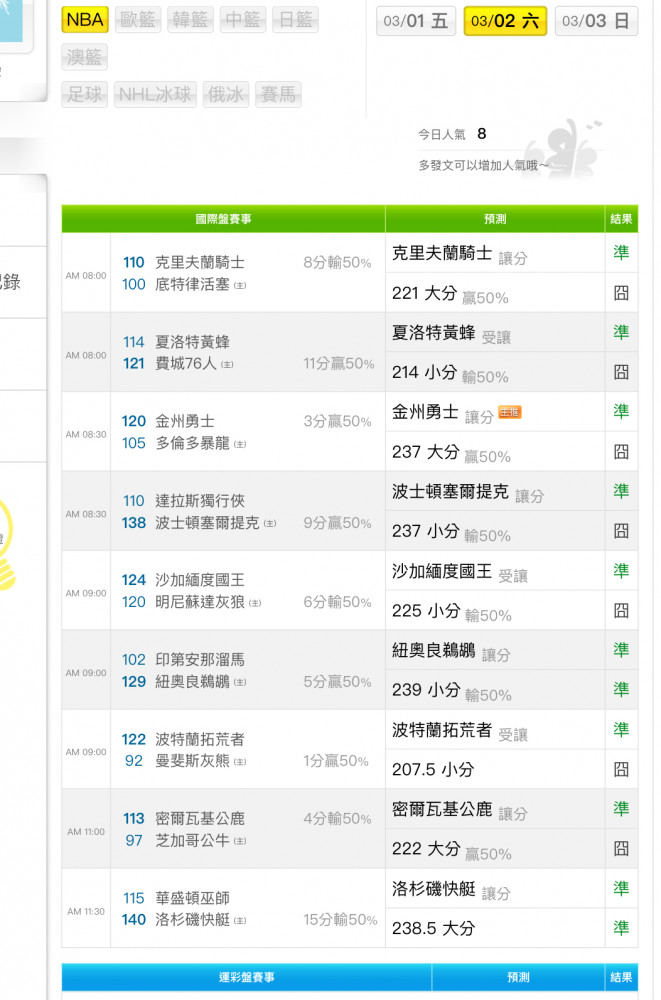Click team 印第安那溜馬

click(x=200, y=659)
